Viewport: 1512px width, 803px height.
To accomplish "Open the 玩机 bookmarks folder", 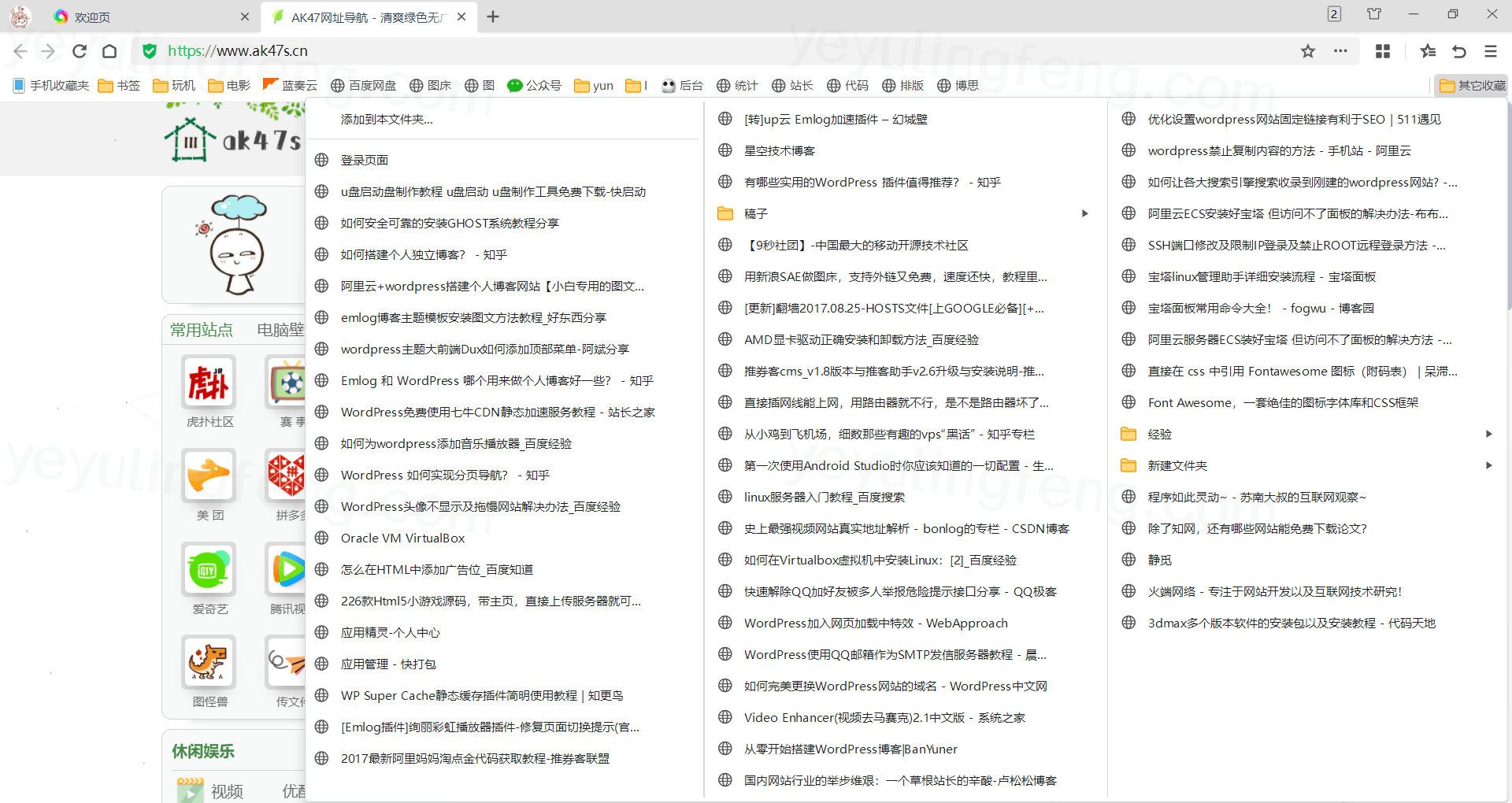I will click(x=174, y=85).
